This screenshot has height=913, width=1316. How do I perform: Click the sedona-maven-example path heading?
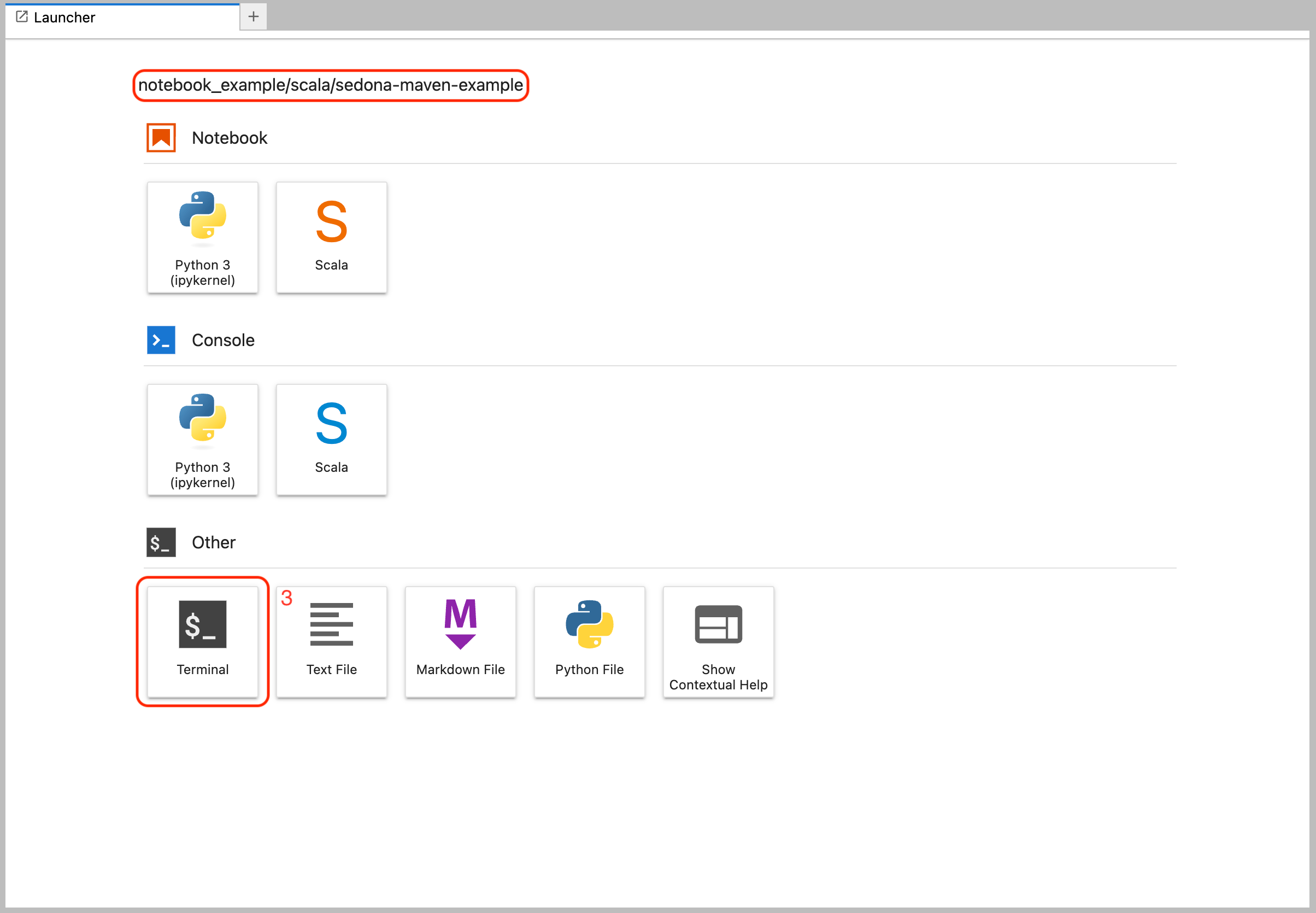(331, 85)
